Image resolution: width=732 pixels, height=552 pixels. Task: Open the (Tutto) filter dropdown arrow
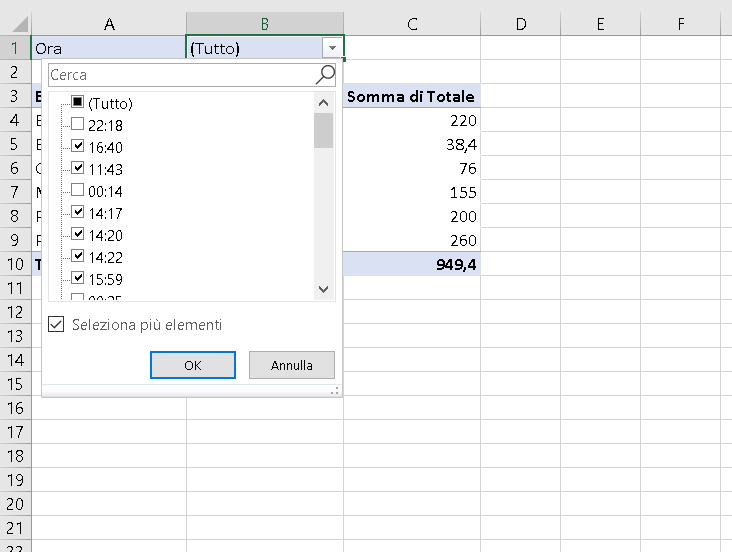point(332,48)
